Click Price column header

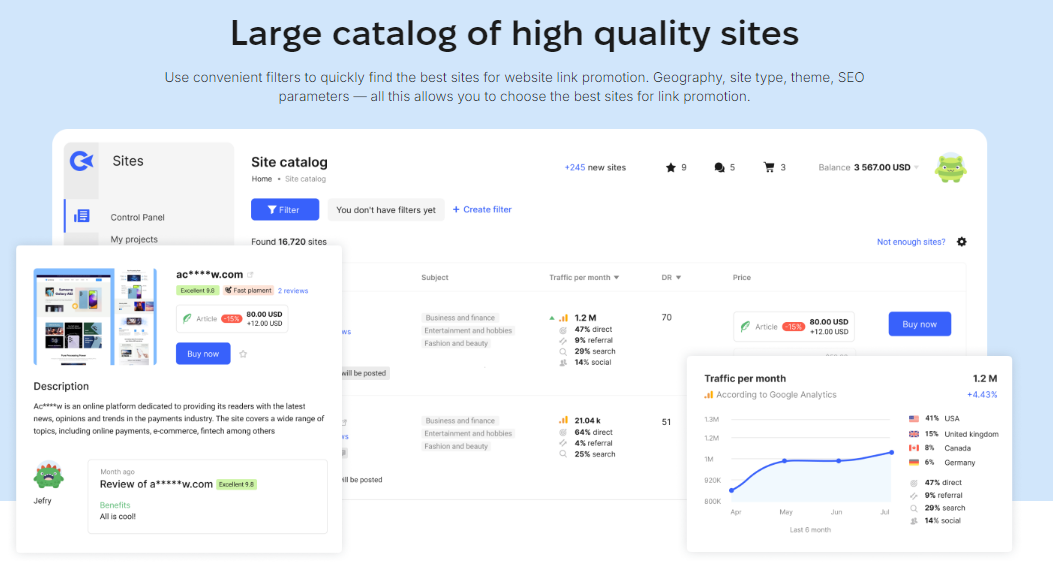point(741,277)
